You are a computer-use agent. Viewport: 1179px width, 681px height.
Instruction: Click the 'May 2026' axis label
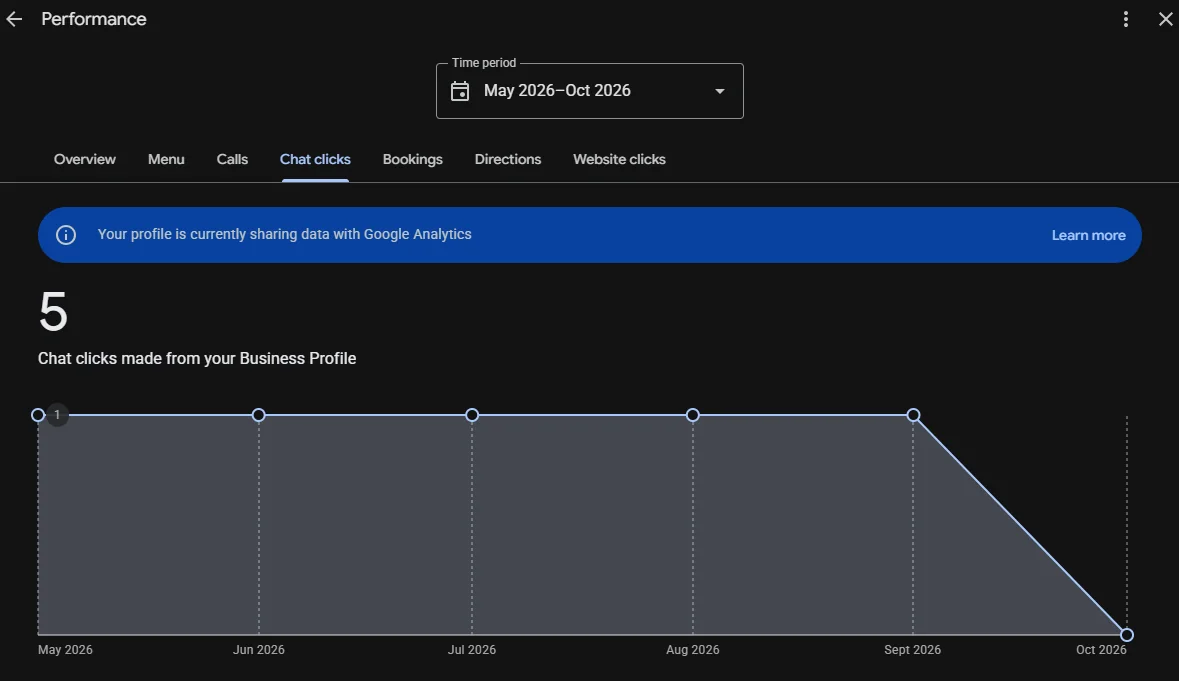(x=65, y=650)
